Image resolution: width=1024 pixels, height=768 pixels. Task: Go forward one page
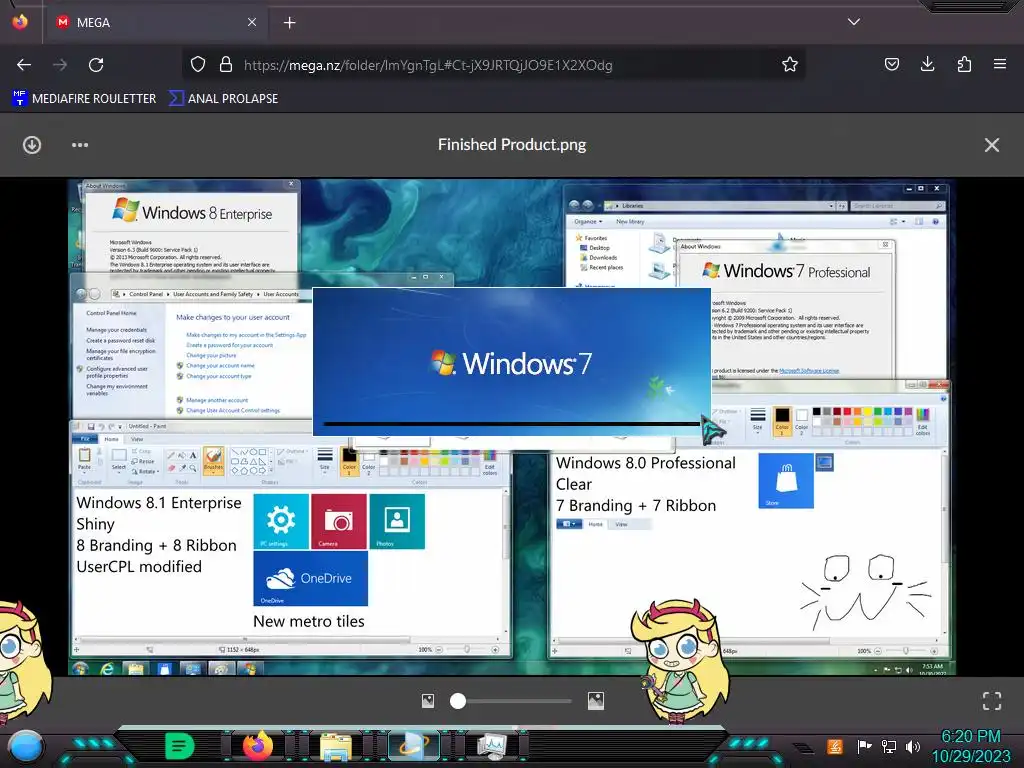pos(60,65)
